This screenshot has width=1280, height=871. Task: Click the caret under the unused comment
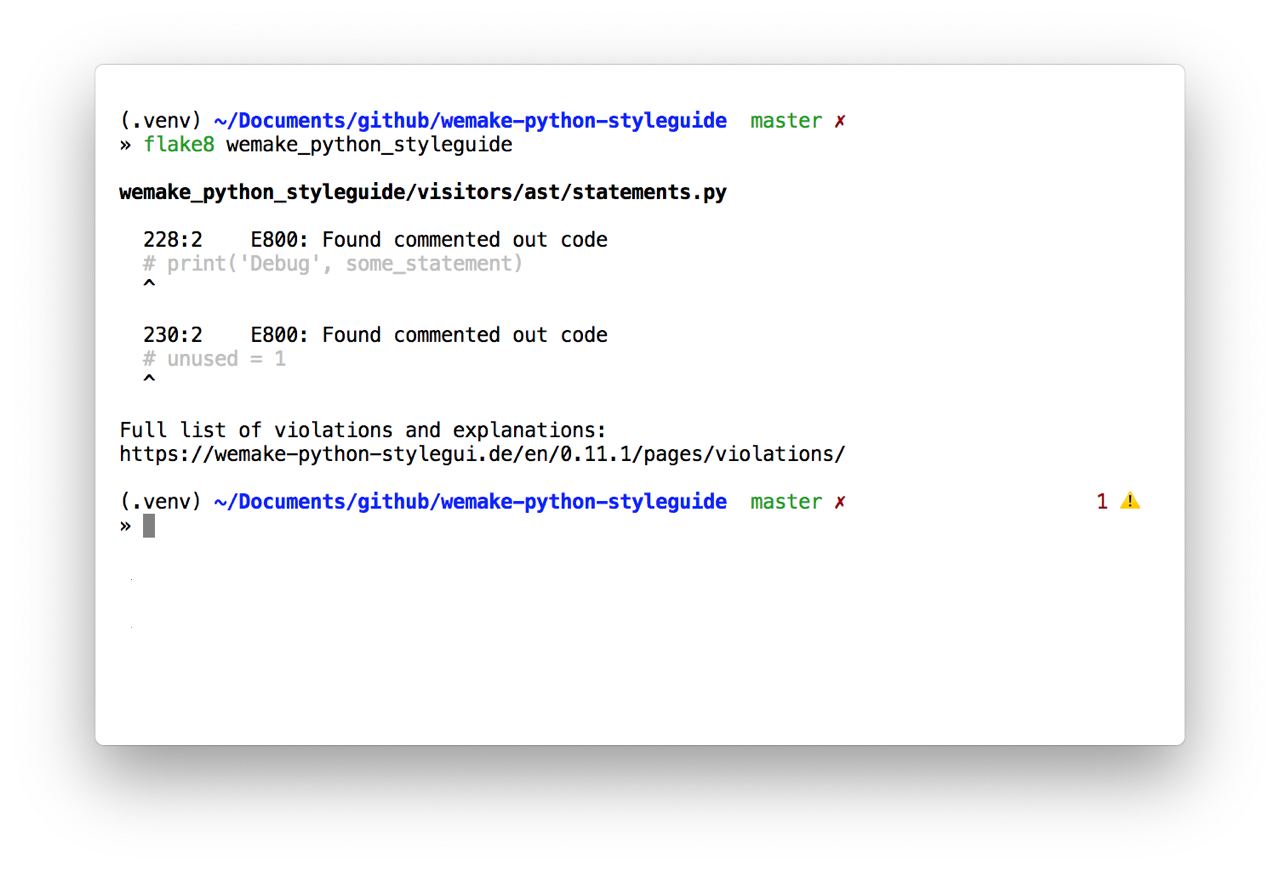(x=149, y=380)
